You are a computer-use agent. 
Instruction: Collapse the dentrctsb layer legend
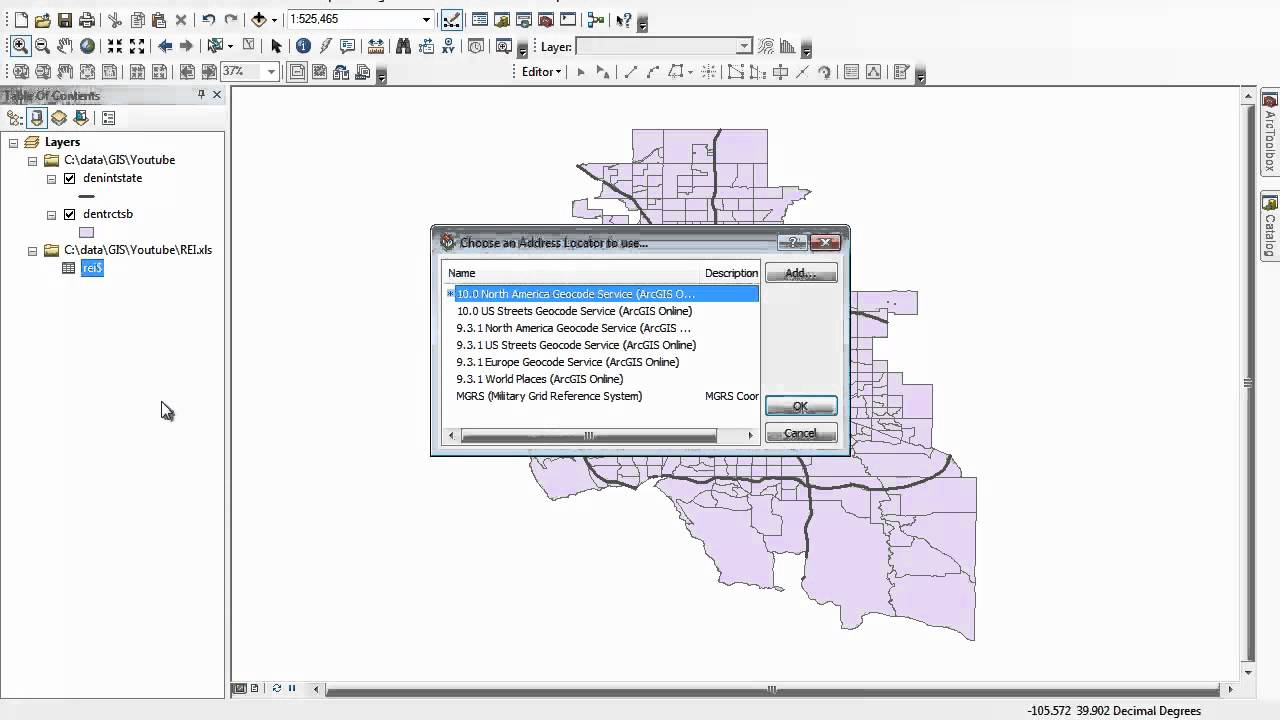pos(51,214)
